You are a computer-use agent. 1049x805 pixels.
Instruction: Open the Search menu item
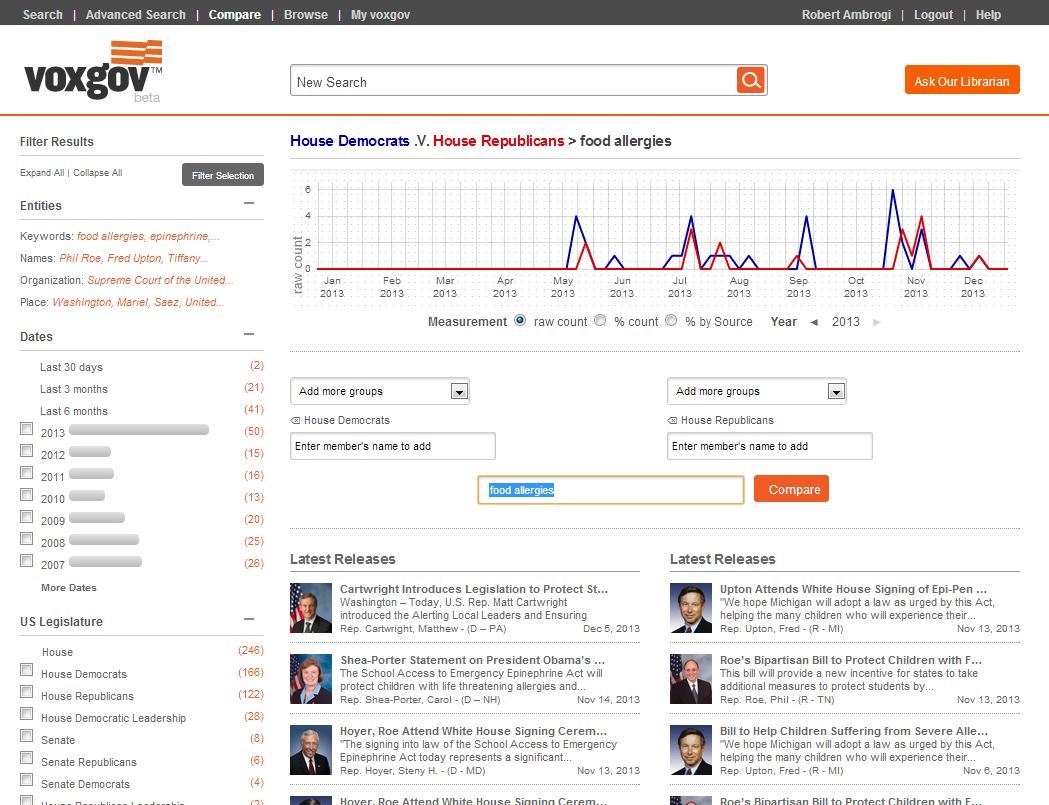point(42,15)
